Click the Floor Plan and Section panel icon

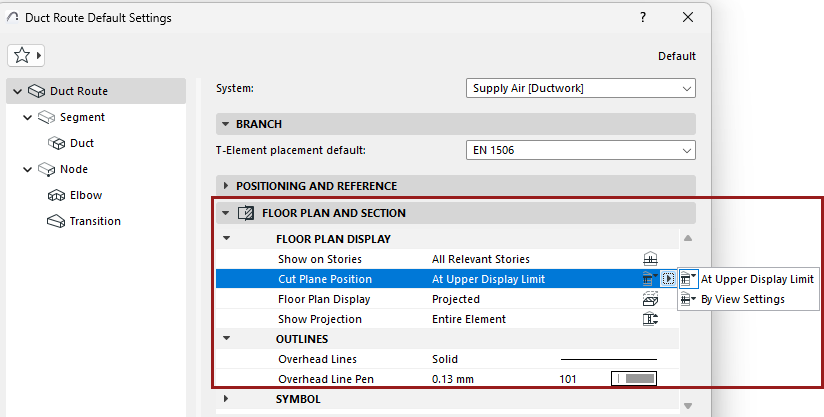tap(245, 213)
